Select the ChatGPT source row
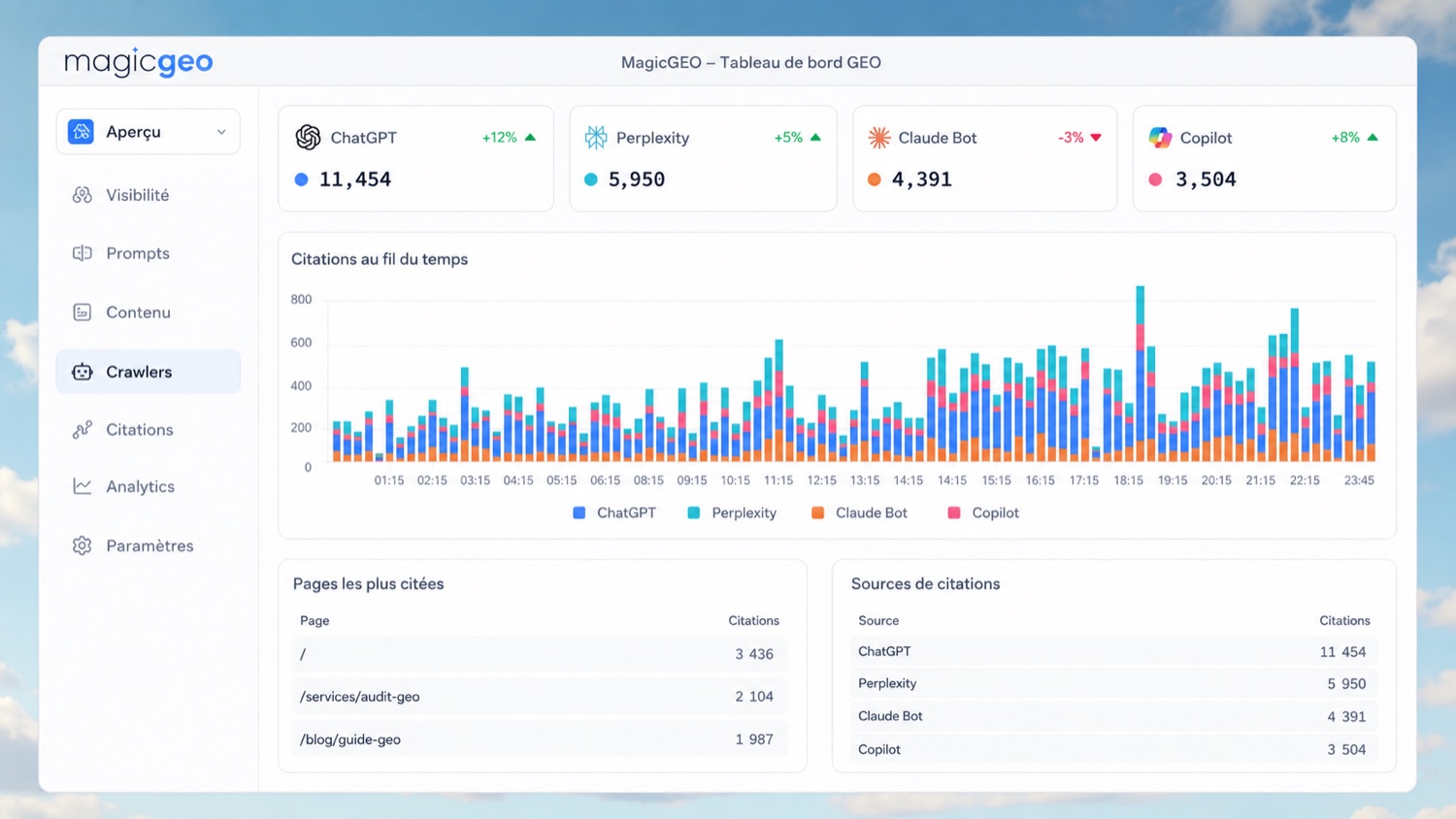 (1113, 652)
